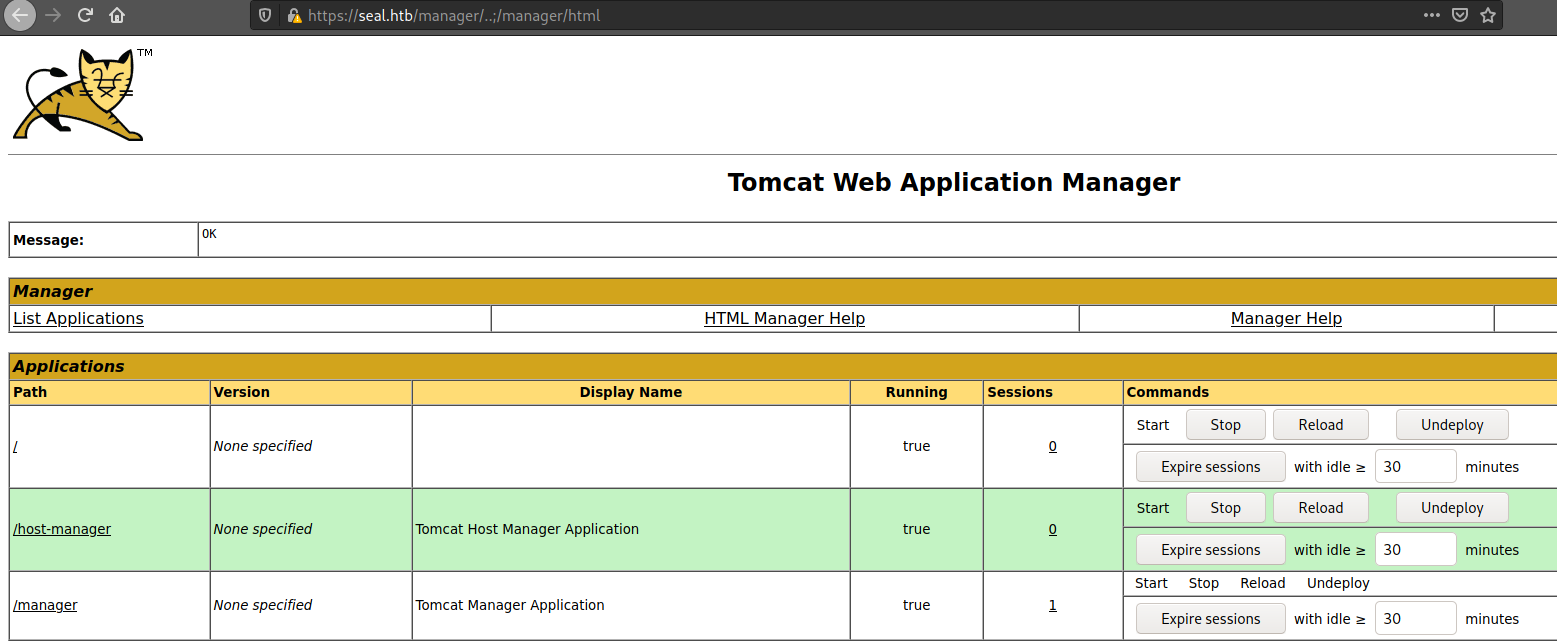Select "Tomcat Host Manager Application" display name
The image size is (1557, 643).
point(527,529)
